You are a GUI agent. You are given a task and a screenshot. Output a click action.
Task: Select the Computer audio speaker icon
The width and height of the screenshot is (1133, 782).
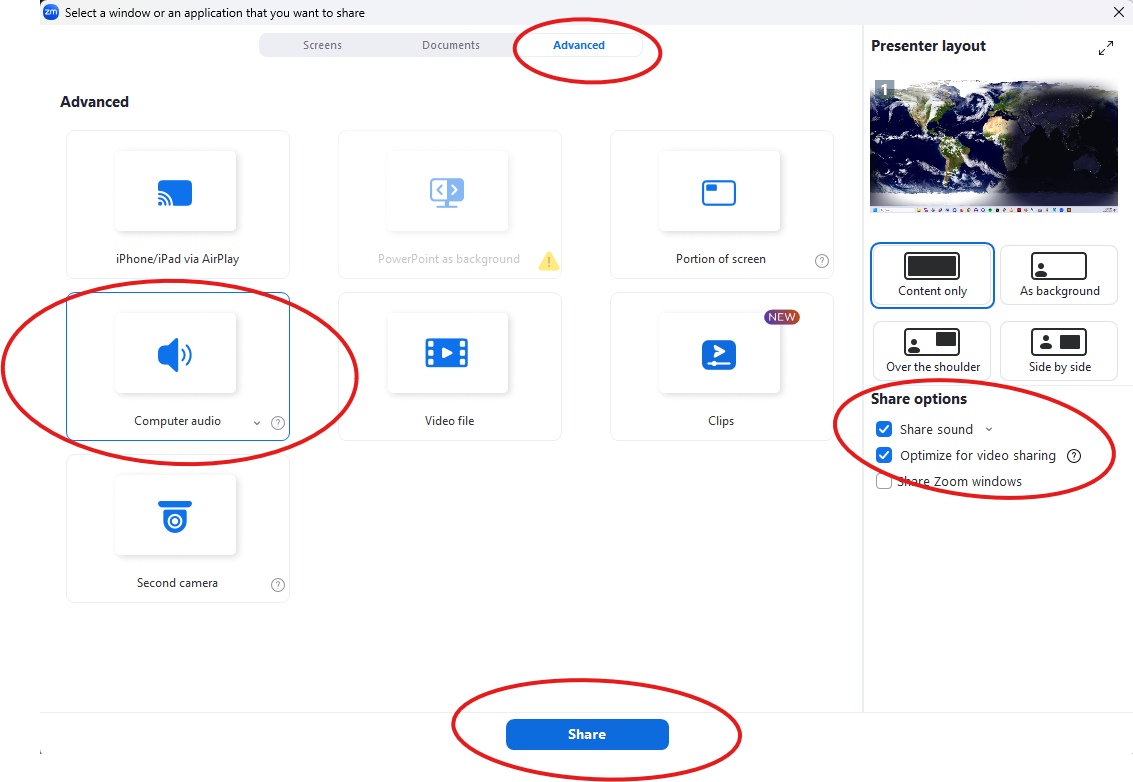(x=175, y=354)
